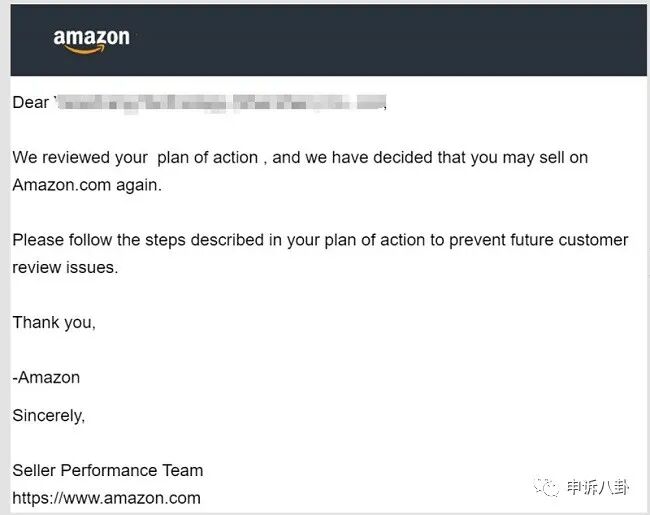Open the https://www.amazon.com link
Screen dimensions: 650x515
click(106, 497)
